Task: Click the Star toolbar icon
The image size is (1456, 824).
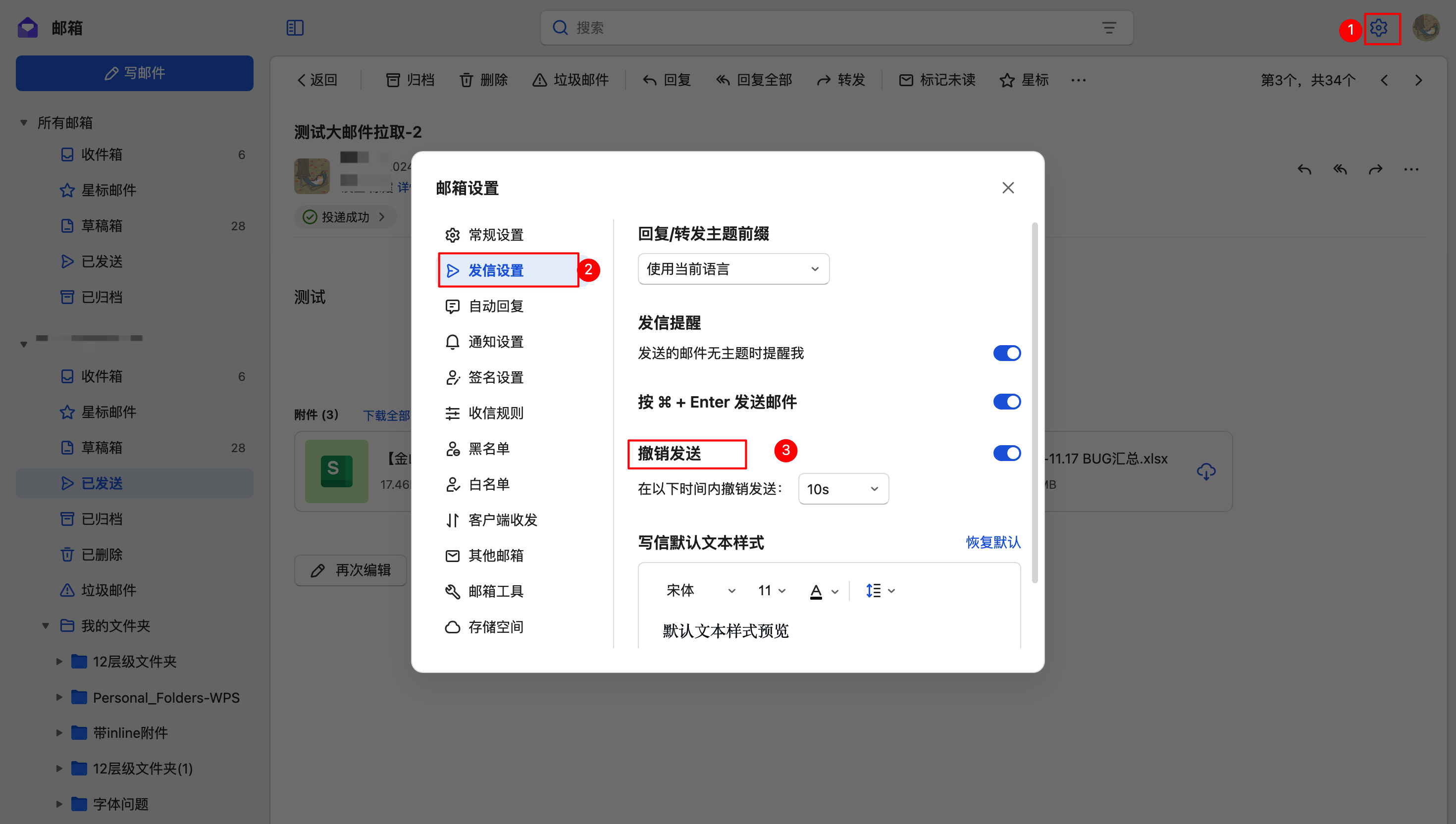Action: [1007, 80]
